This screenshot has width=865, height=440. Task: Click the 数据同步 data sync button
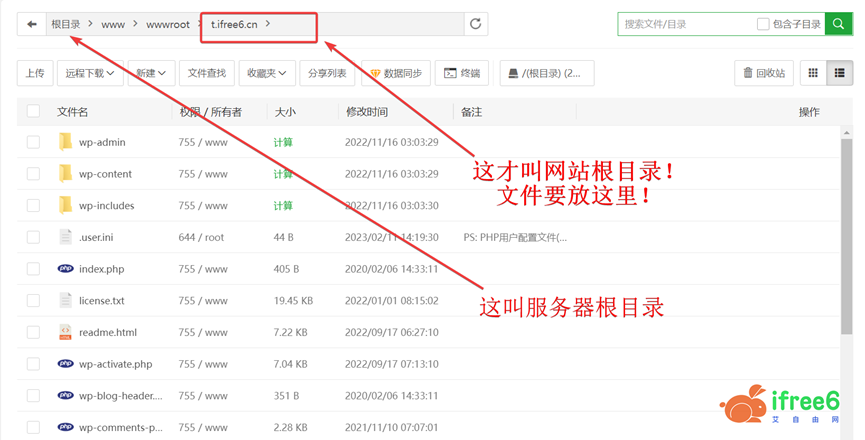[395, 73]
